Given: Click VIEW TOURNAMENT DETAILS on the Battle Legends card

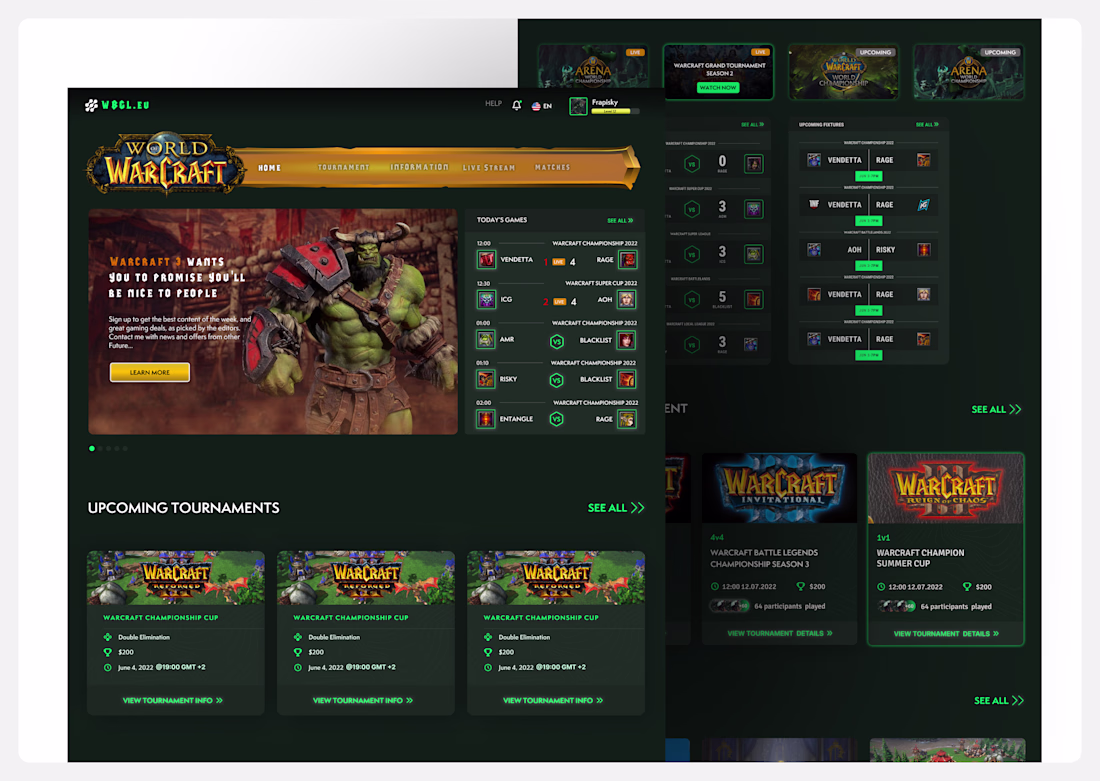Looking at the screenshot, I should pos(780,633).
